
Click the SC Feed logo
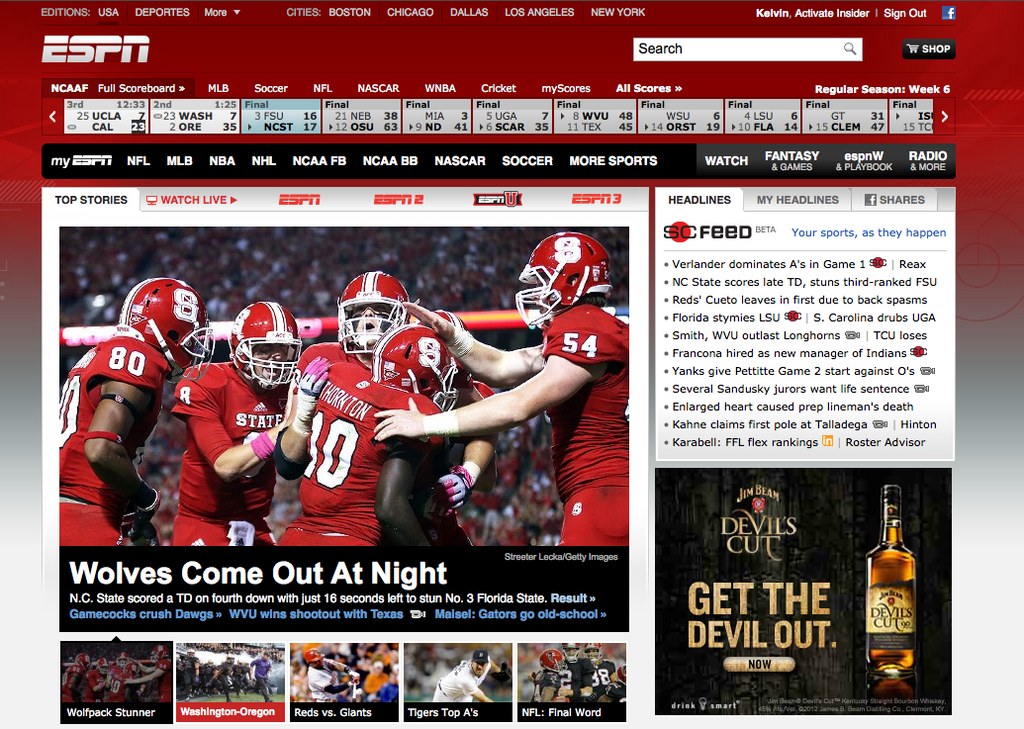tap(707, 232)
